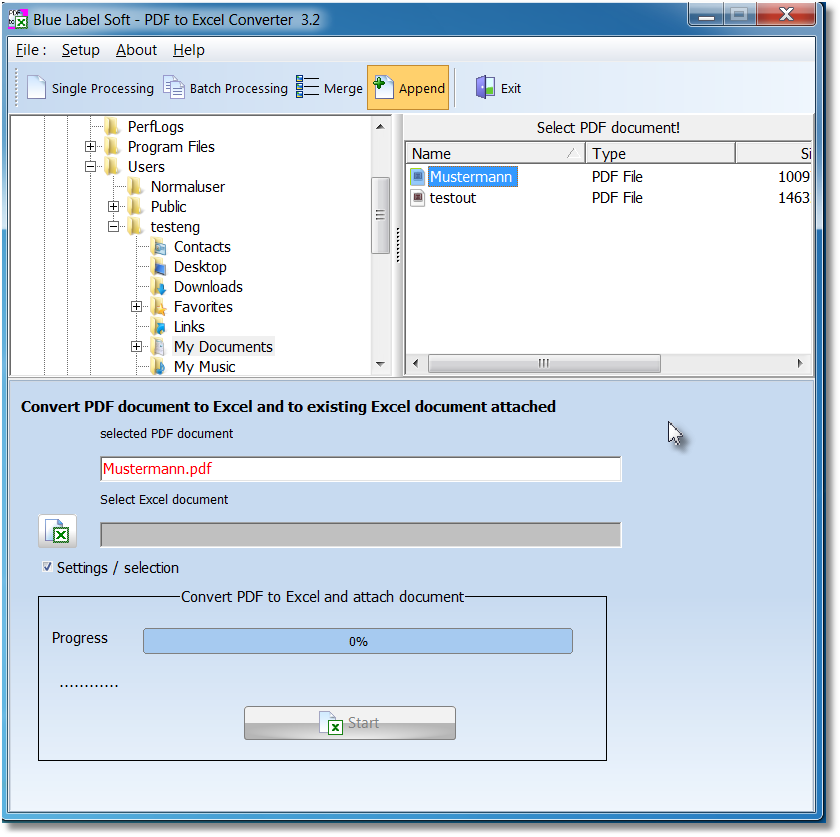Click the PerfLogs folder icon
This screenshot has height=837, width=840.
(112, 126)
